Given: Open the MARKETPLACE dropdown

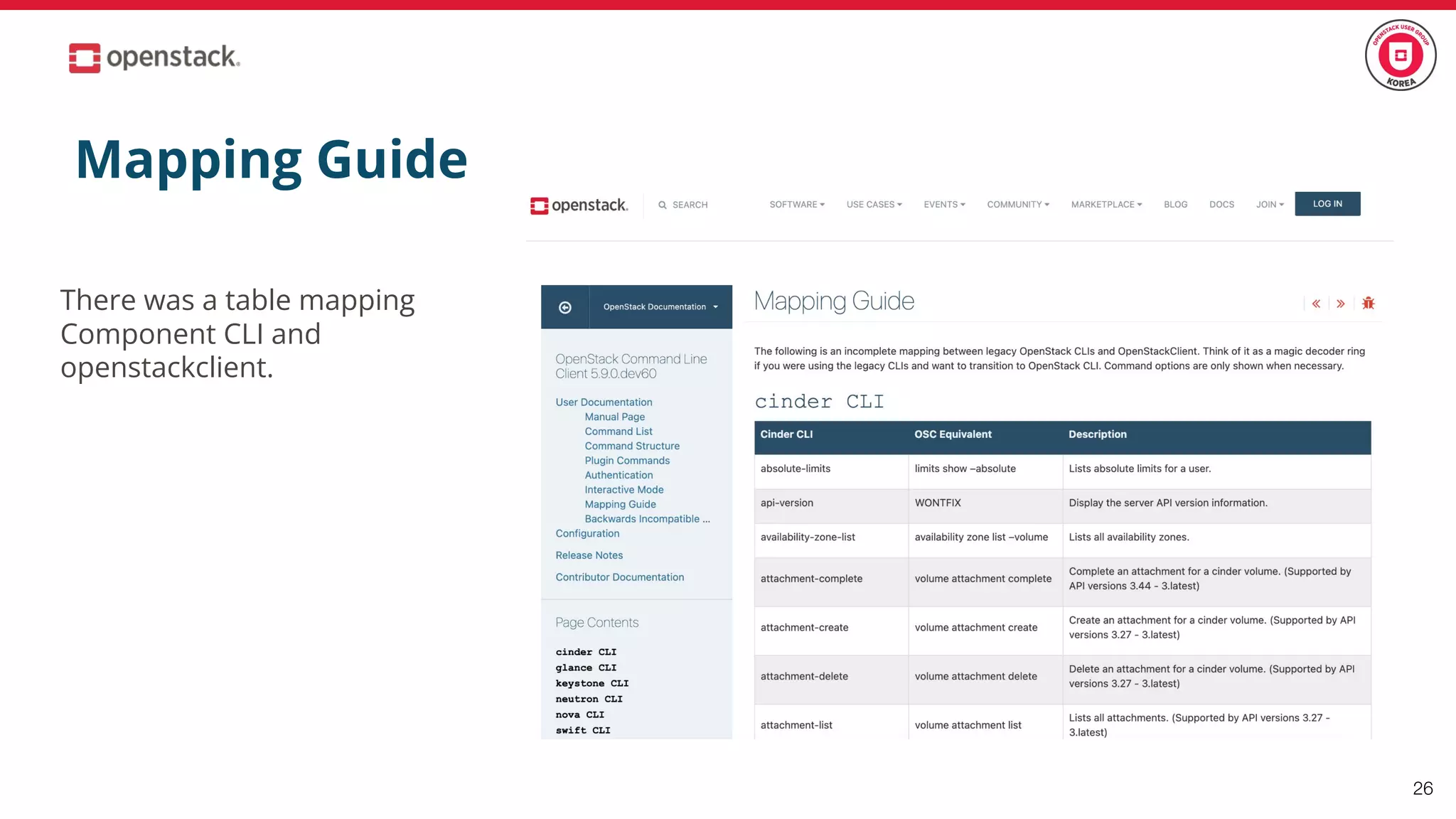Looking at the screenshot, I should point(1106,205).
